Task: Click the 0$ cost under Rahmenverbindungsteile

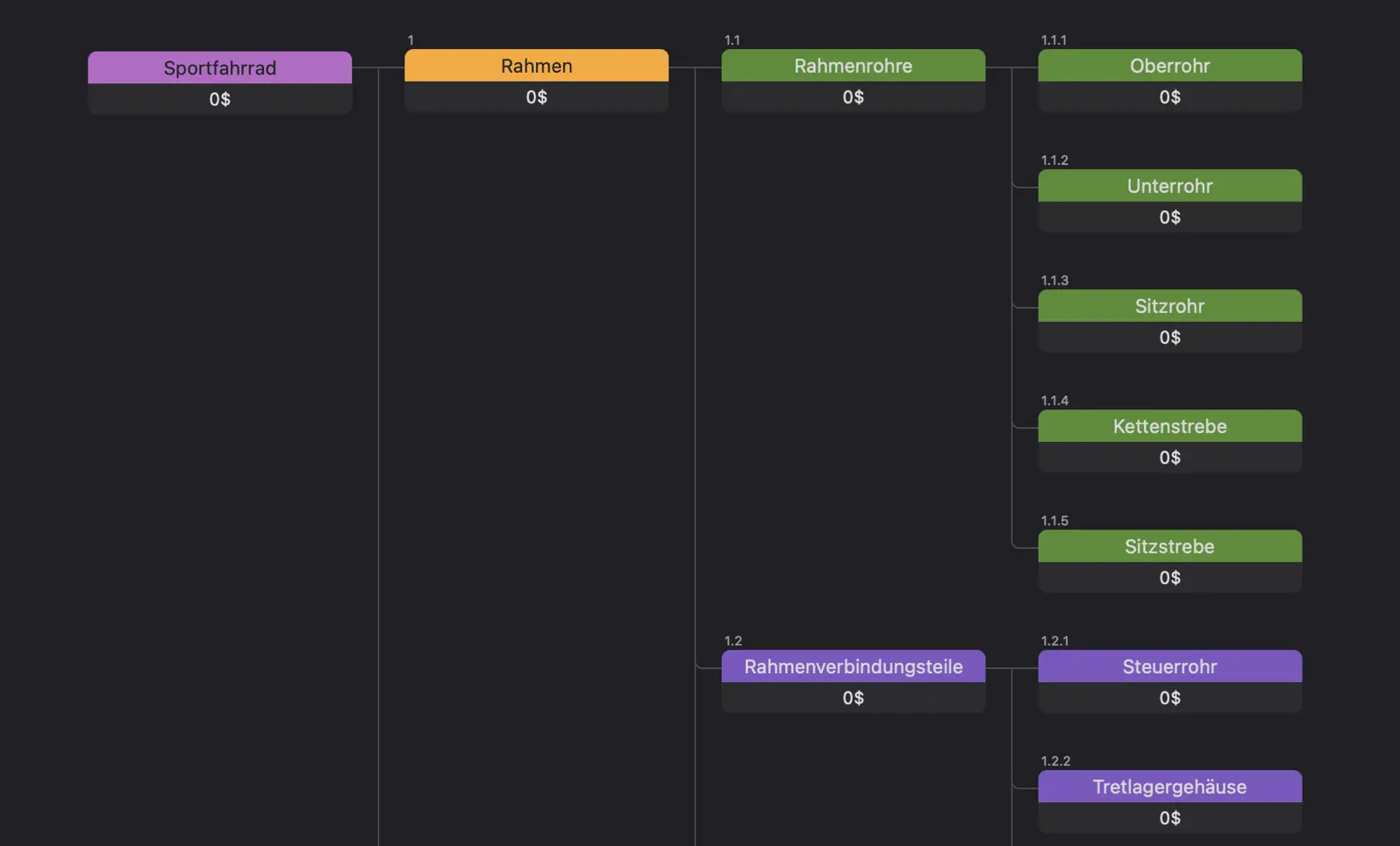Action: (x=853, y=698)
